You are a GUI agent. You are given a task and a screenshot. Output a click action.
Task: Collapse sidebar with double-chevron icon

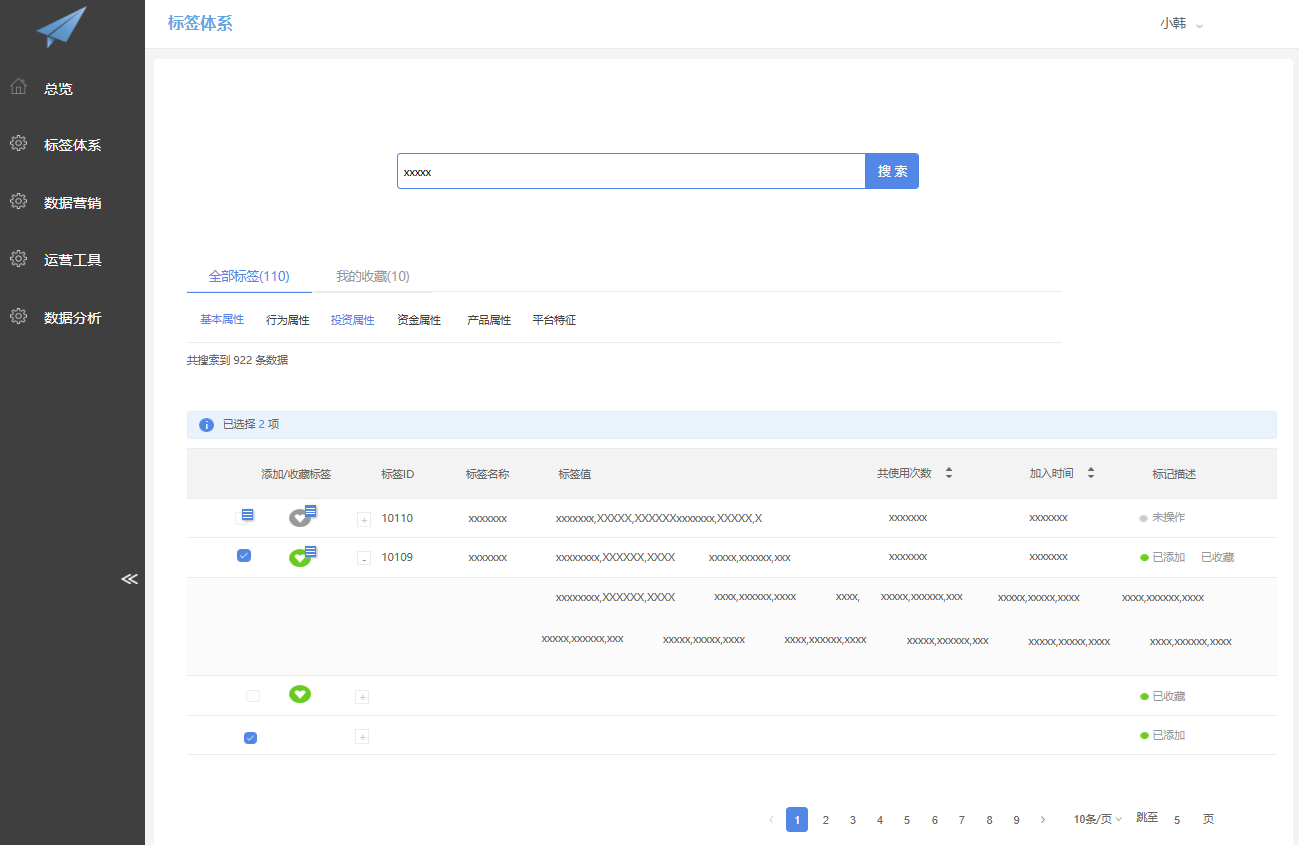129,578
